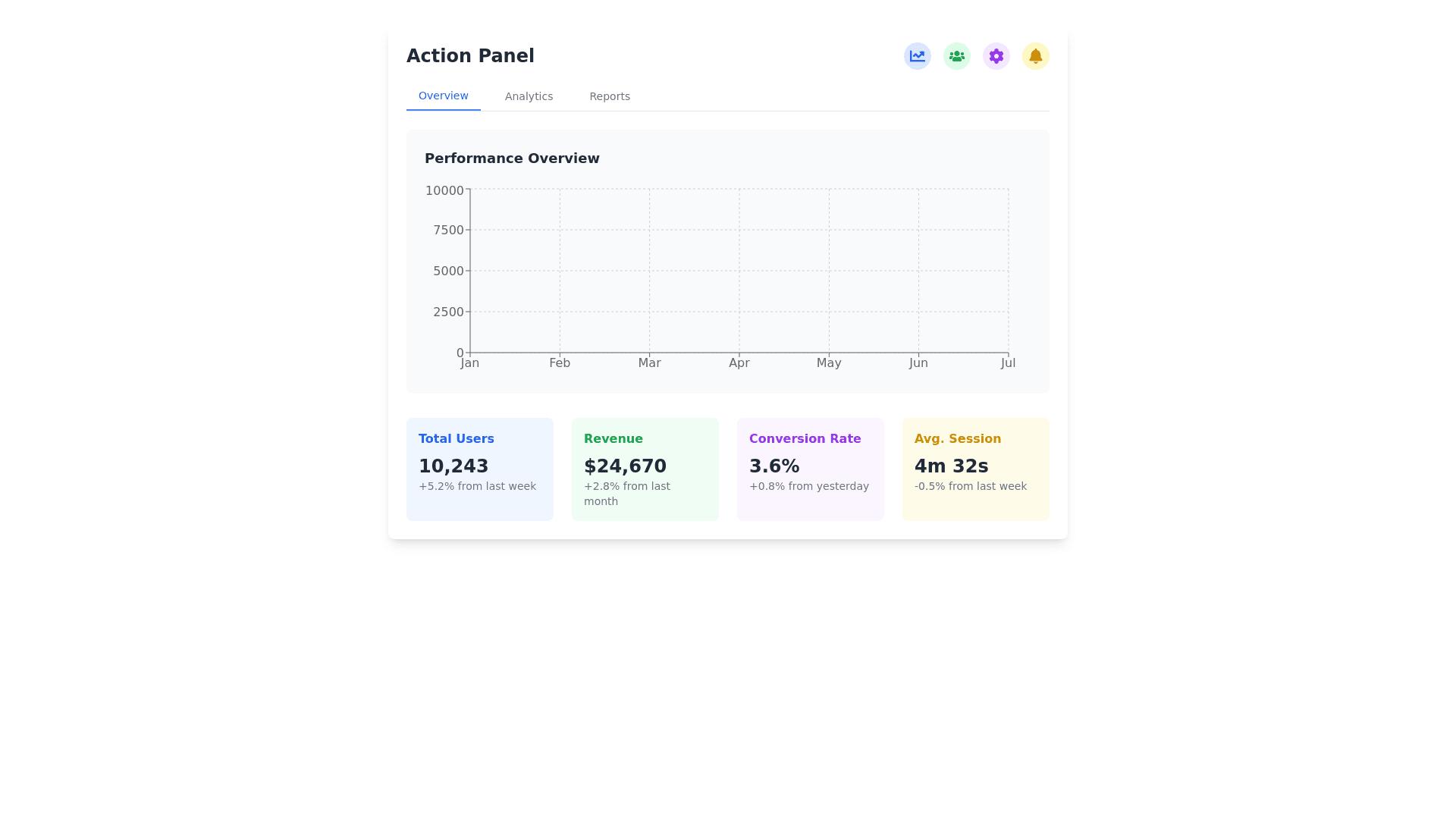
Task: Open the yellow notifications bell icon
Action: coord(1035,56)
